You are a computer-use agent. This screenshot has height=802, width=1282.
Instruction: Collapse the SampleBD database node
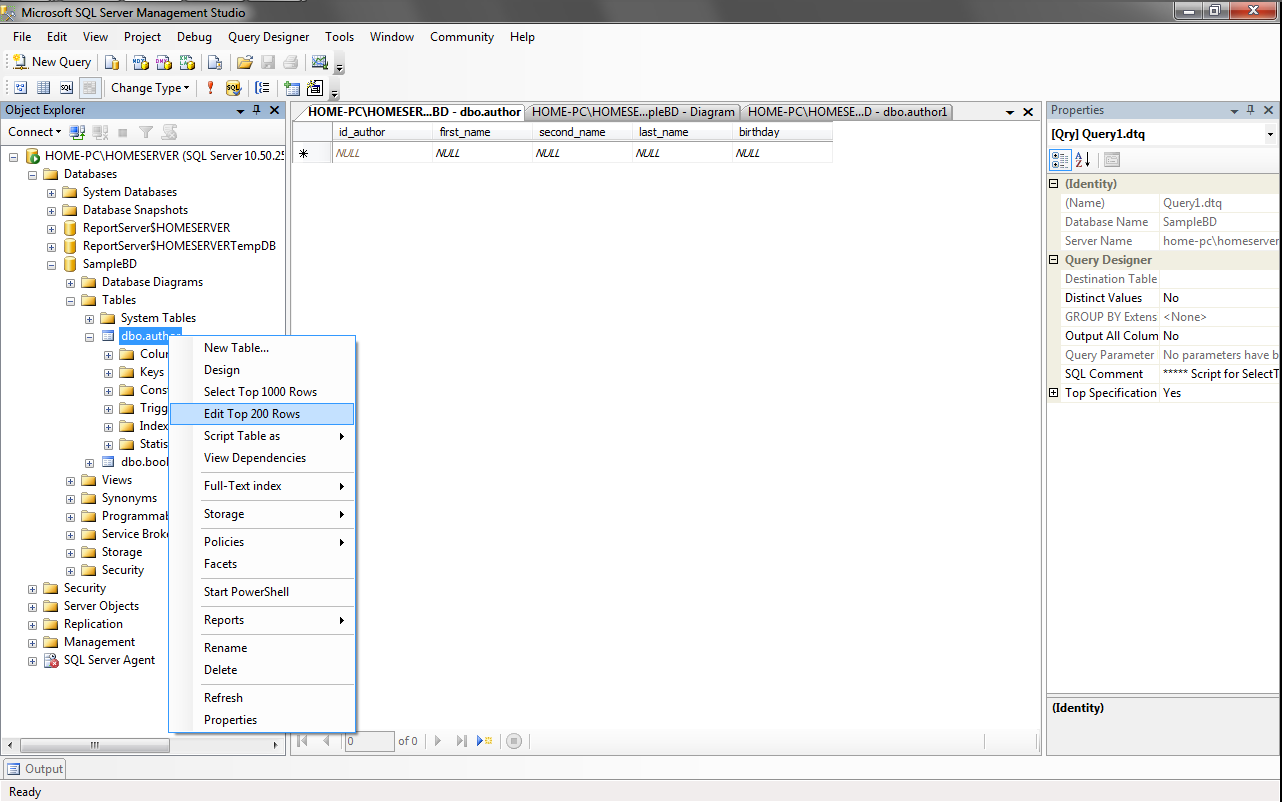point(52,264)
